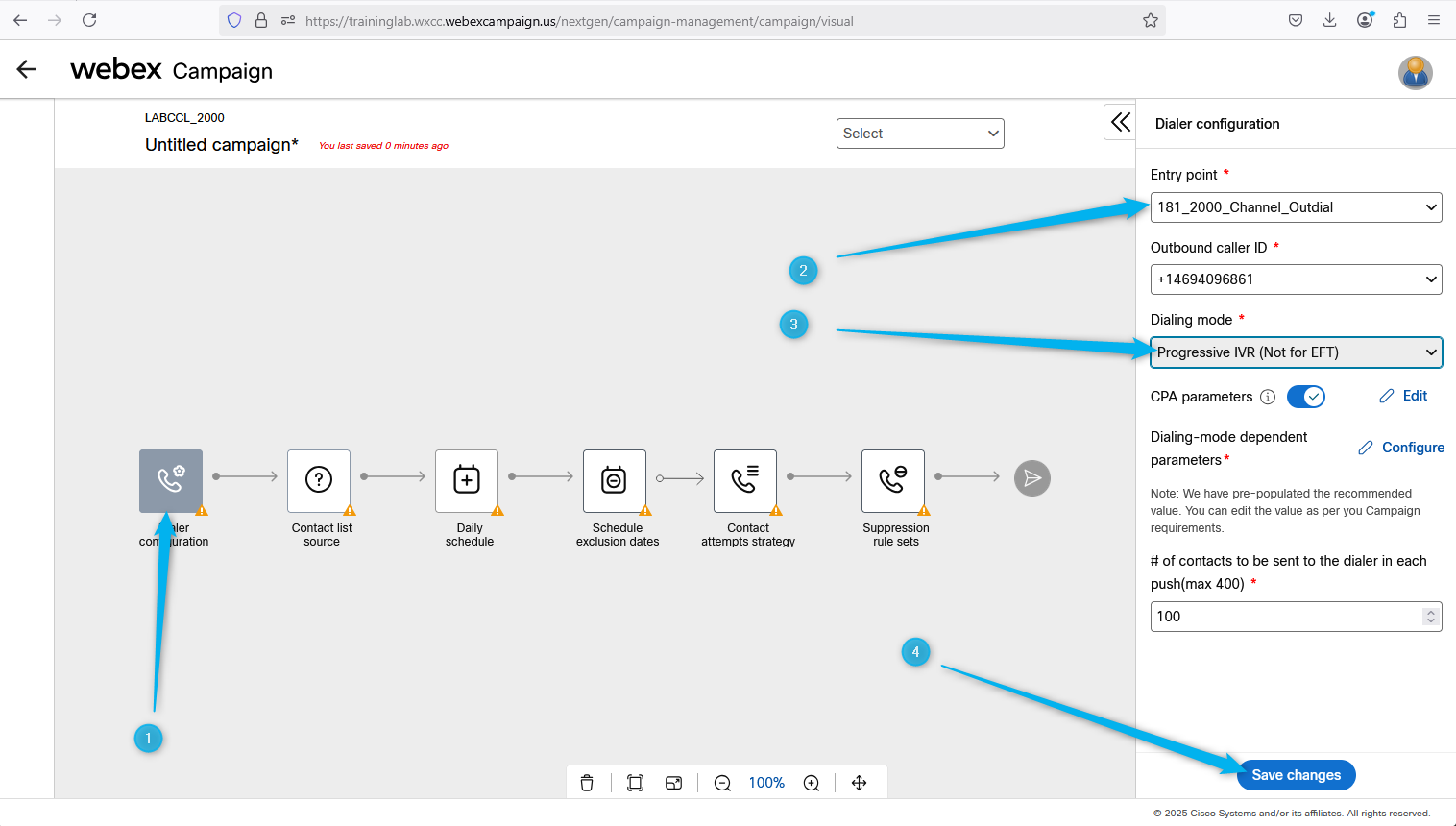Zoom in the canvas with plus magnifier
1456x826 pixels.
point(812,783)
